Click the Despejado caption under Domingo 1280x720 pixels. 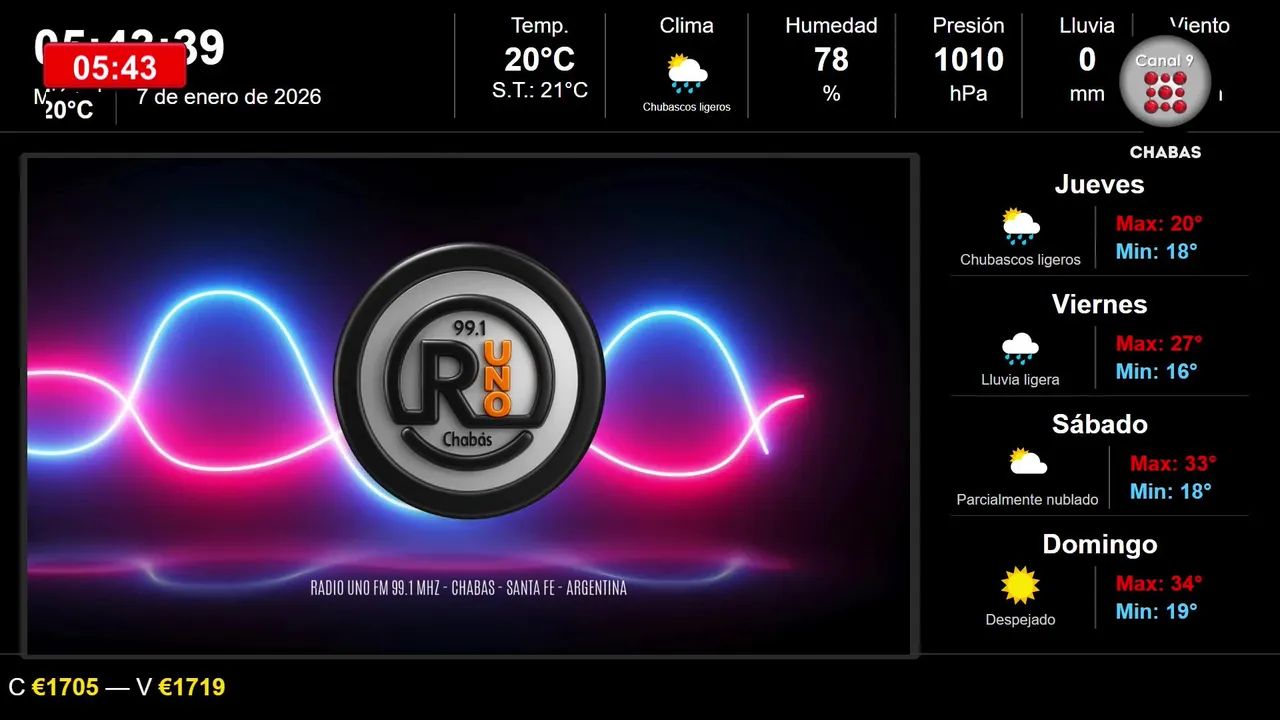coord(1020,620)
